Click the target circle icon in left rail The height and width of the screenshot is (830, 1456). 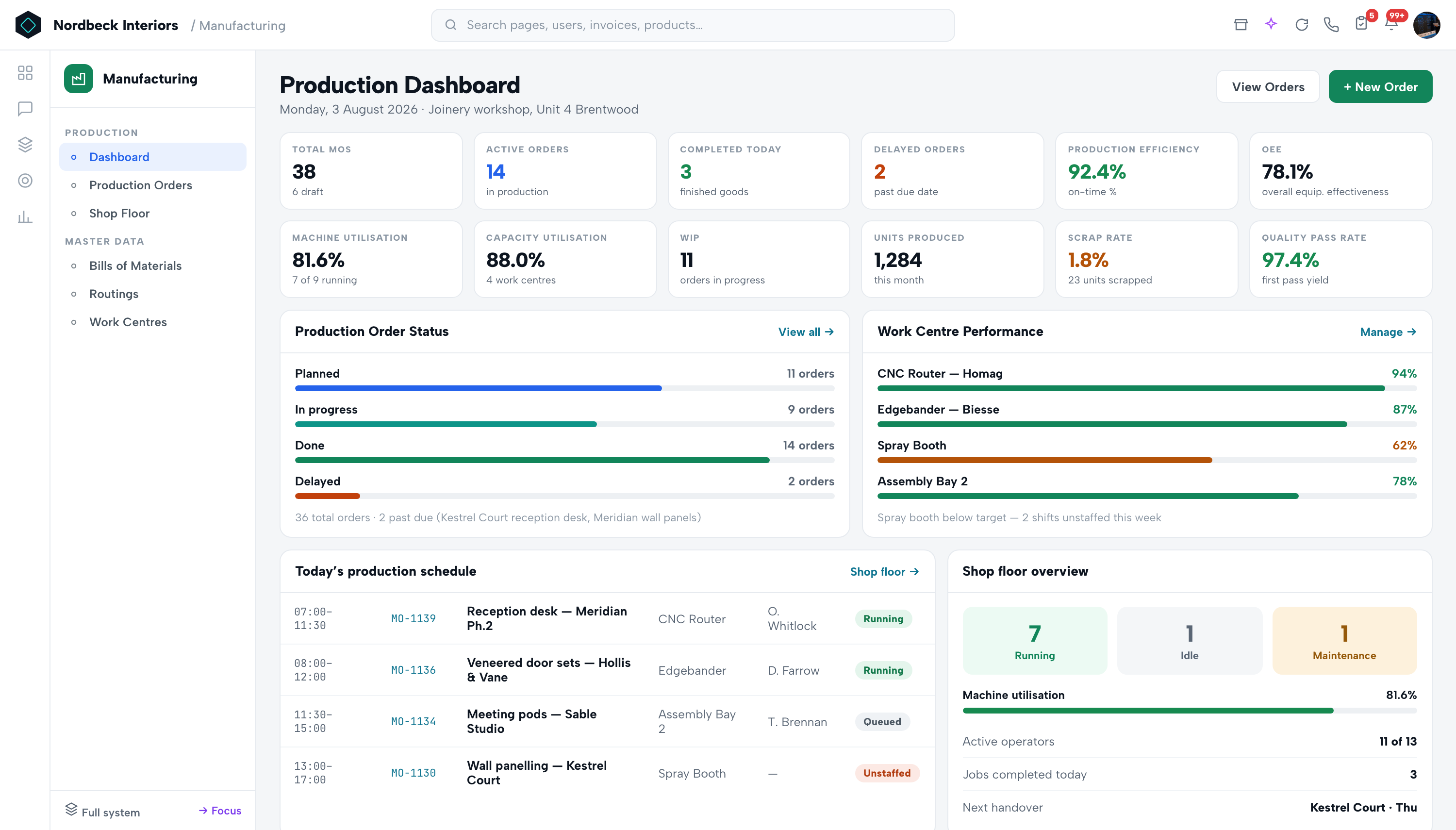25,180
